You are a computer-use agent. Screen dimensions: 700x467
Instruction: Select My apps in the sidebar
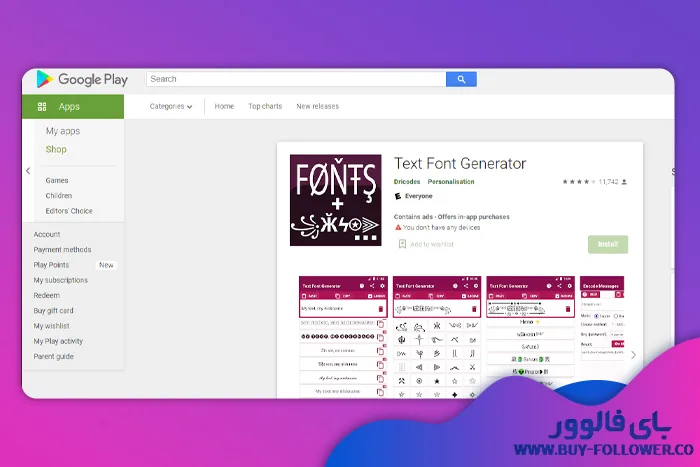(x=63, y=131)
